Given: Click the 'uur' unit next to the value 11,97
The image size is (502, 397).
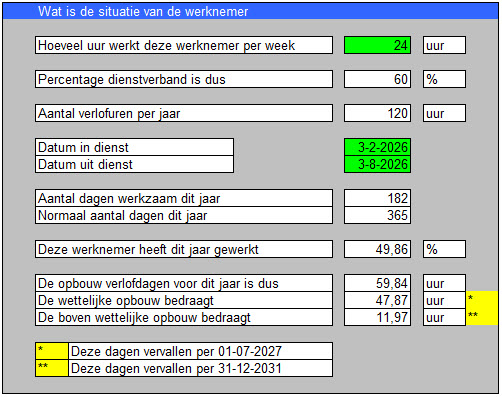Looking at the screenshot, I should 444,317.
